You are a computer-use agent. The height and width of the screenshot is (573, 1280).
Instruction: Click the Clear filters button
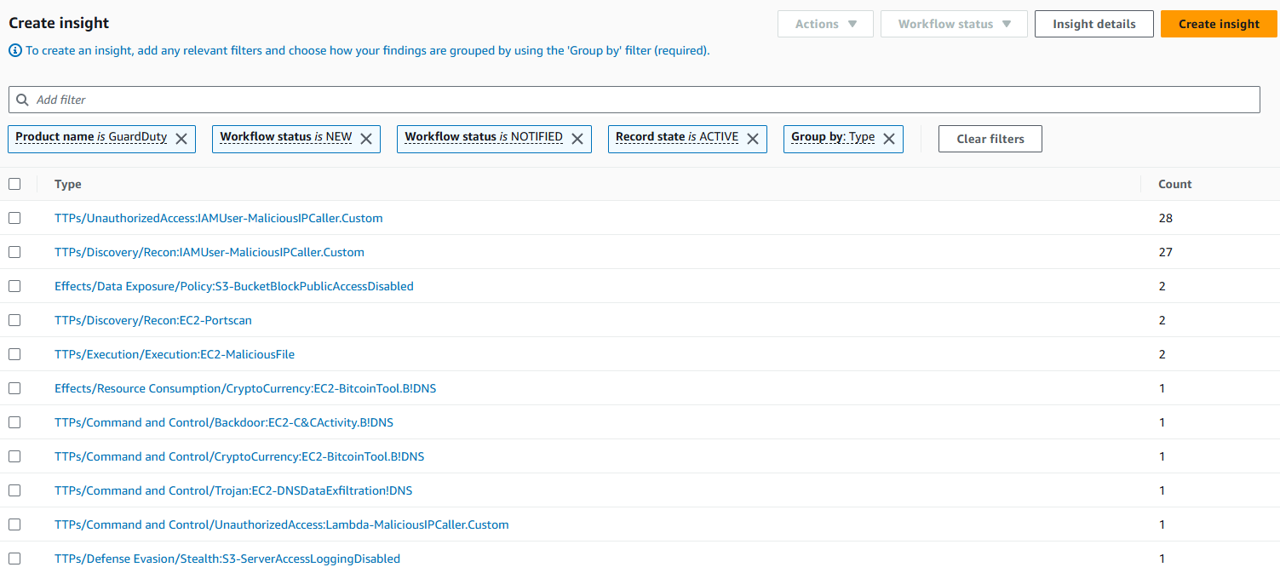tap(990, 139)
